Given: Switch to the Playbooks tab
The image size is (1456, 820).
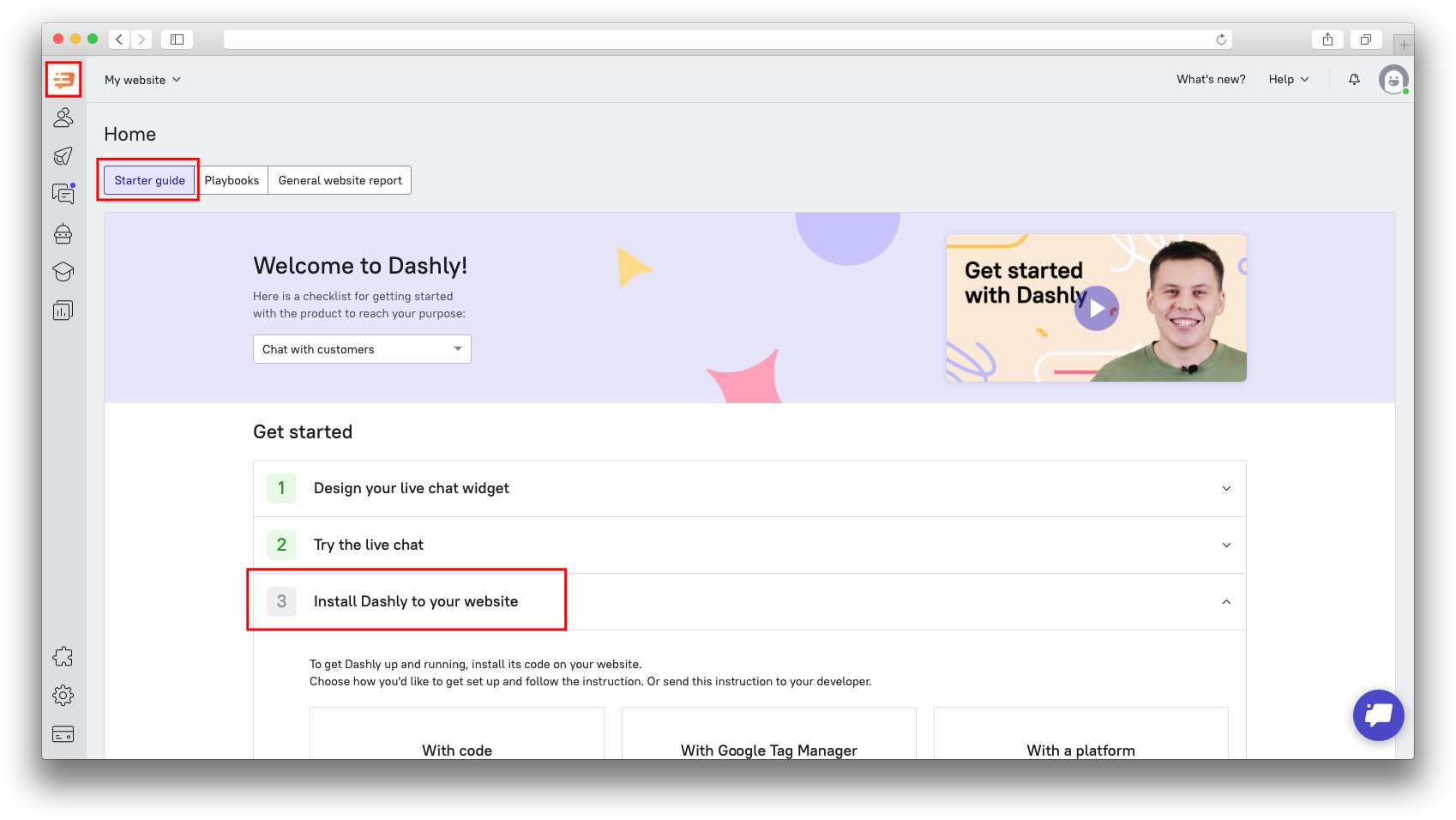Looking at the screenshot, I should click(232, 180).
